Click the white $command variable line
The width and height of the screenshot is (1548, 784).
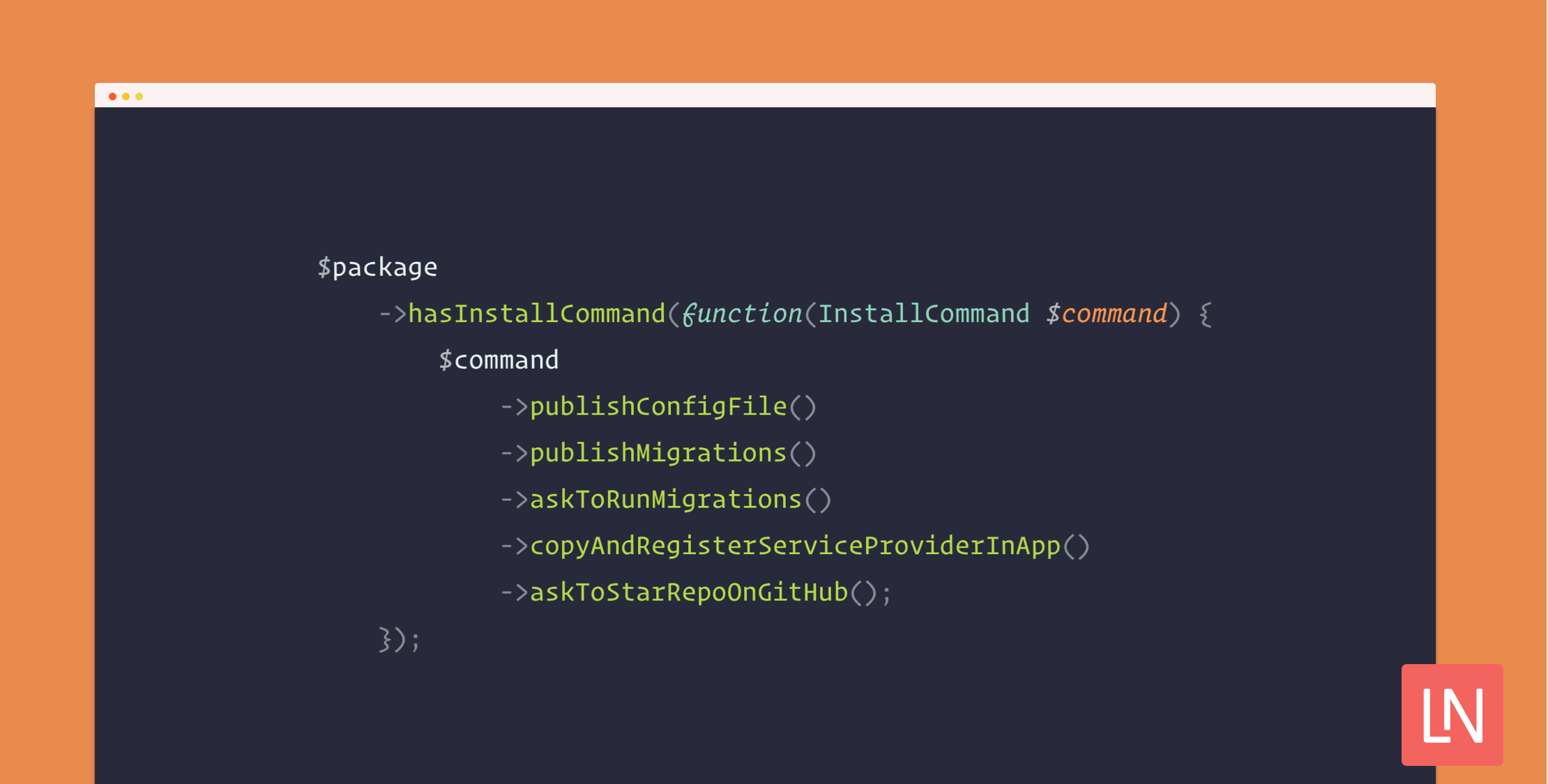499,360
